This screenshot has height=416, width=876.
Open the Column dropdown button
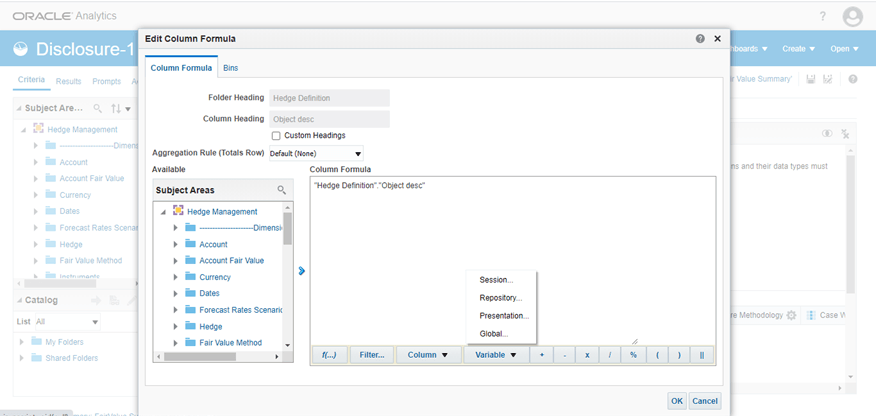pos(429,355)
